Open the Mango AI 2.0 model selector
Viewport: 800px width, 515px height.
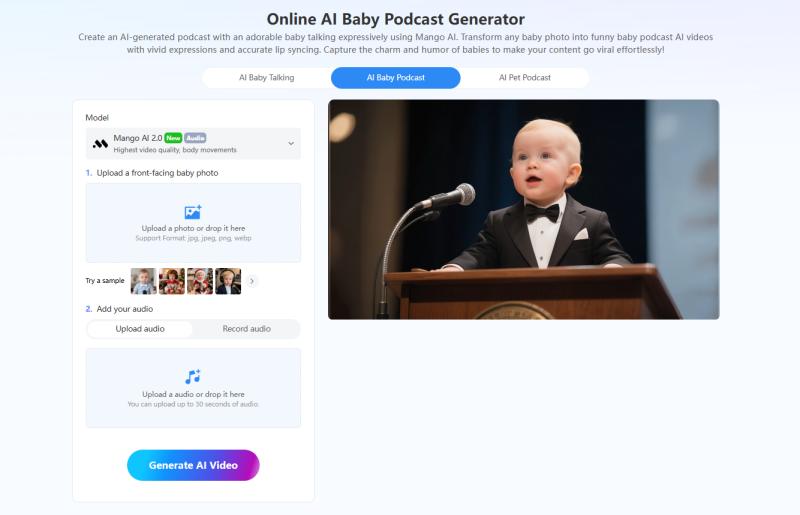click(193, 143)
